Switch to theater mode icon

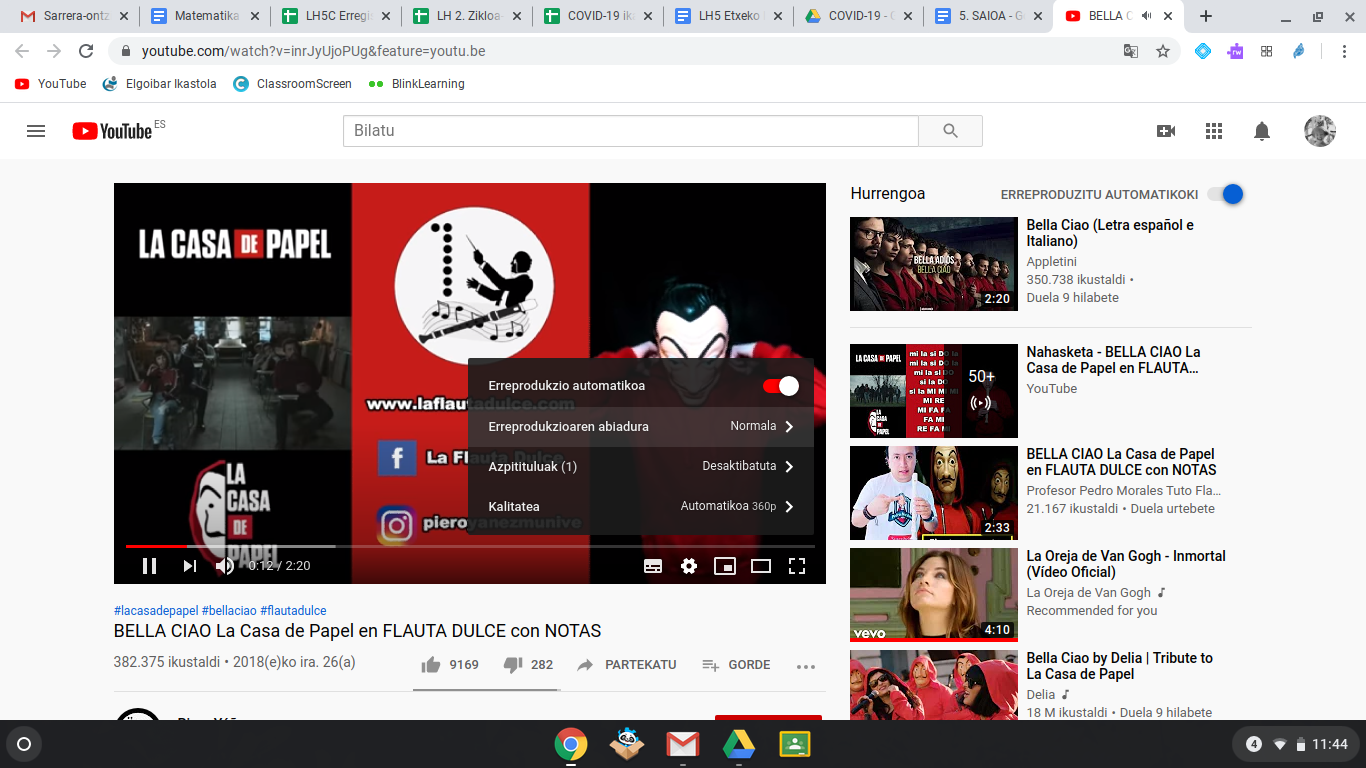(761, 566)
